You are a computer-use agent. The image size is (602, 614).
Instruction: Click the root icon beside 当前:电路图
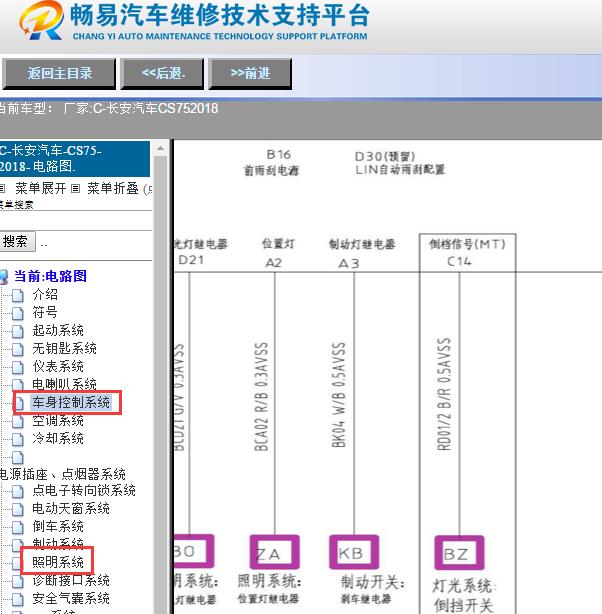pyautogui.click(x=4, y=276)
